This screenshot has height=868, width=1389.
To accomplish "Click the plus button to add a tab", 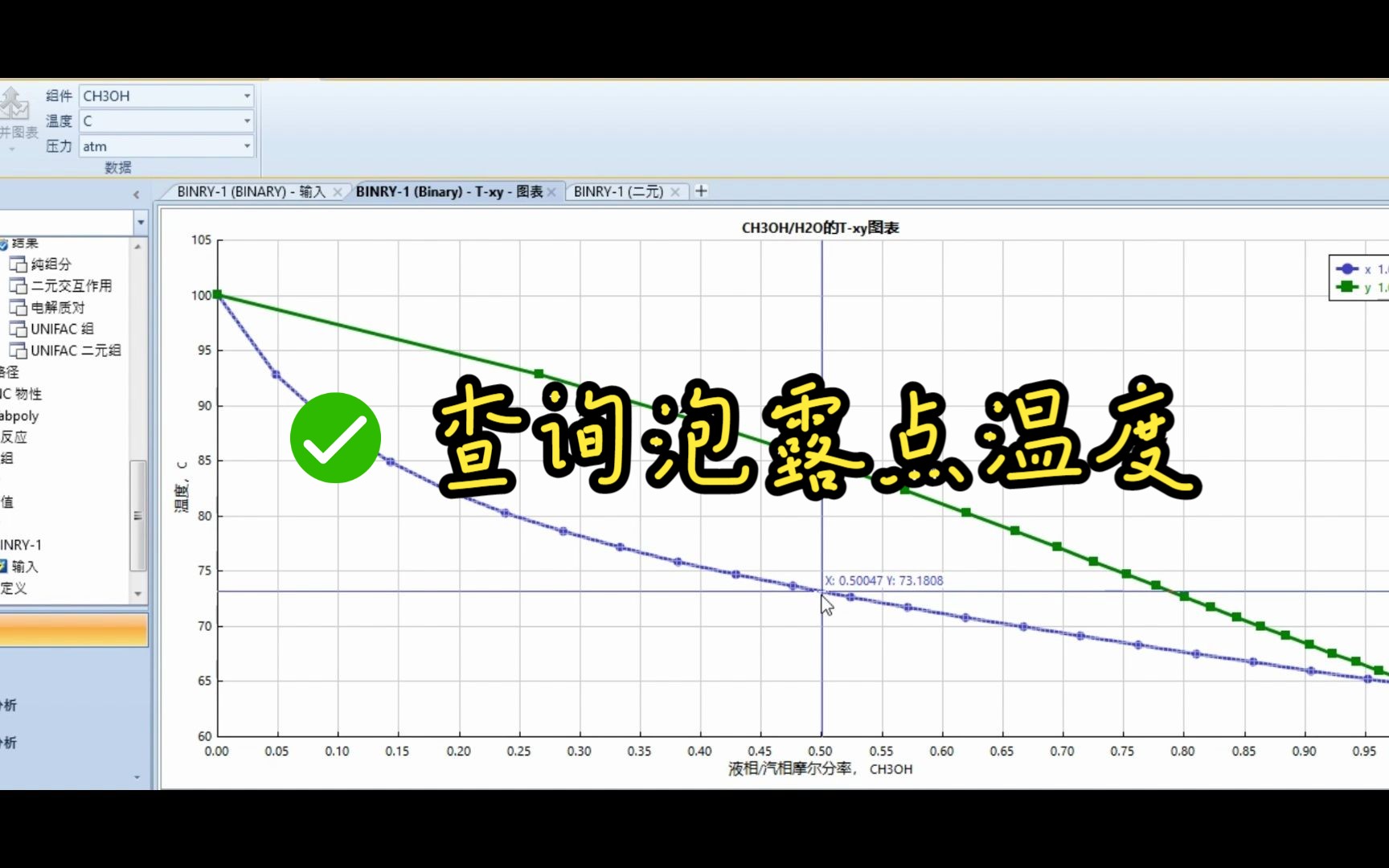I will coord(701,190).
